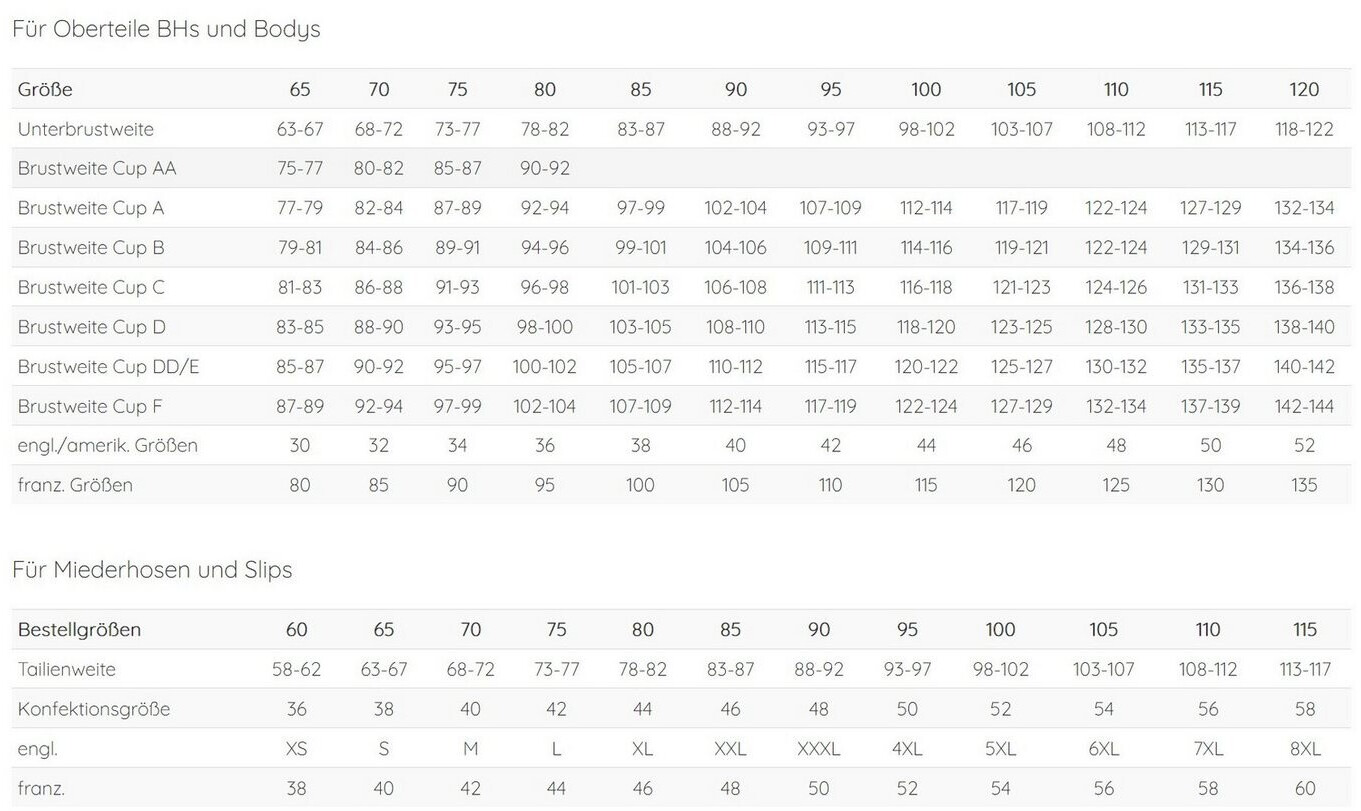This screenshot has width=1361, height=811.
Task: Select the 'Brustweite Cup AA' row label
Action: [x=97, y=168]
